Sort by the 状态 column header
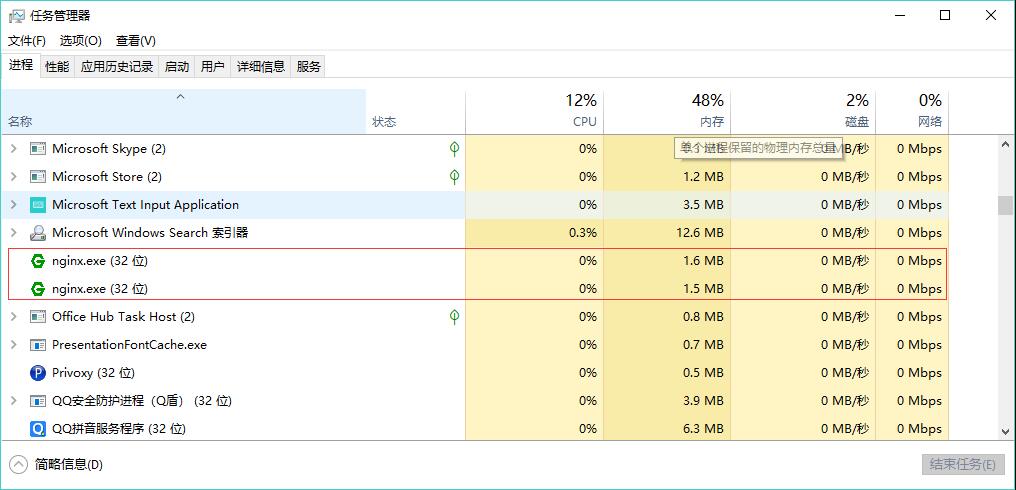Viewport: 1016px width, 490px height. tap(415, 112)
